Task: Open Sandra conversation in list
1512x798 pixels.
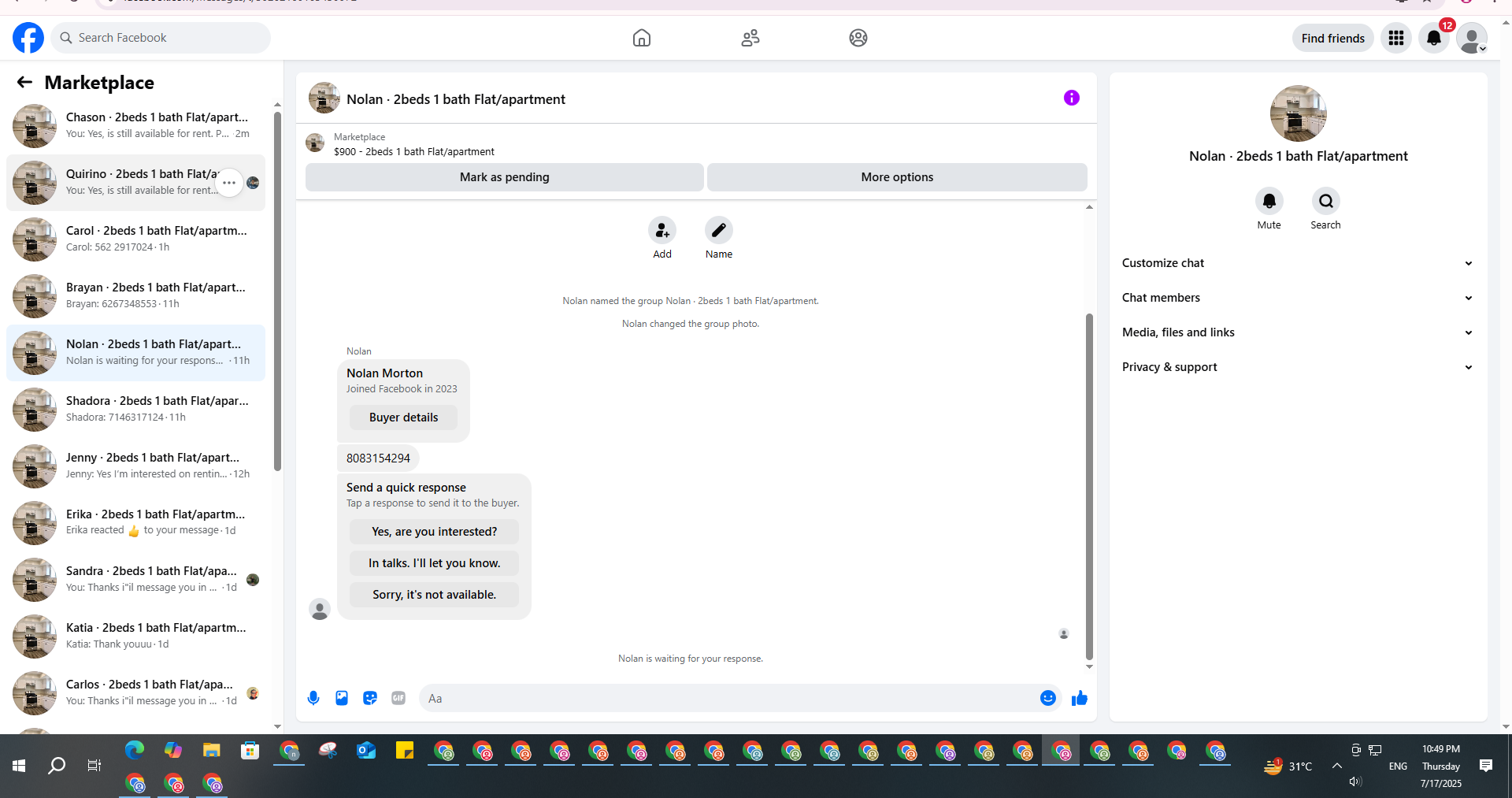Action: click(135, 580)
